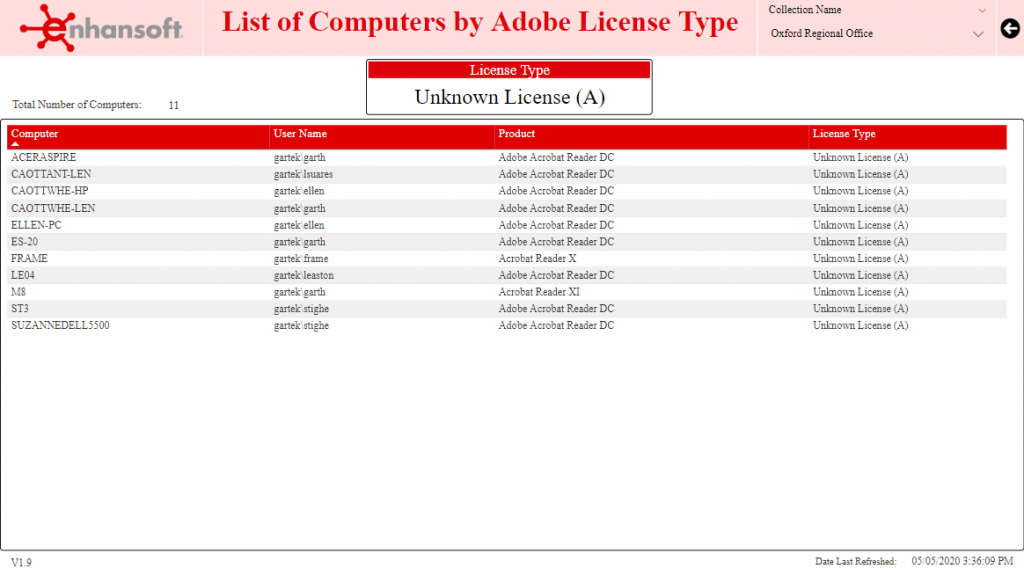Screen dimensions: 1024x576
Task: Click the Total Number of Computers value 11
Action: coord(174,105)
